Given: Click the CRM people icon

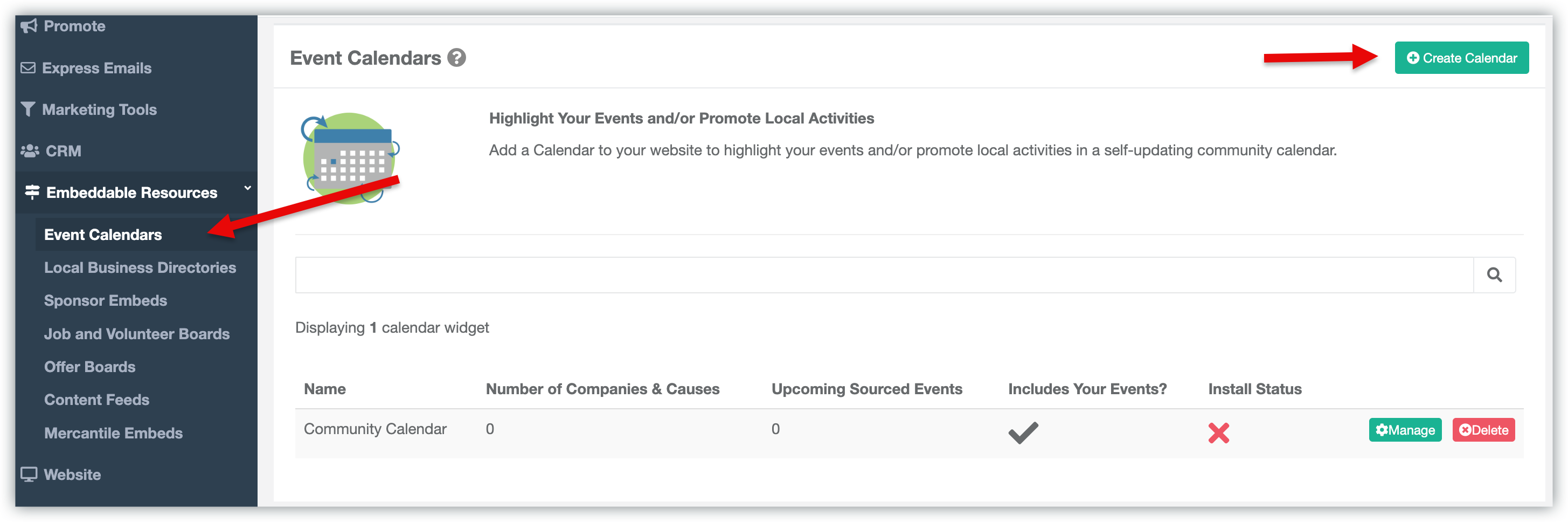Looking at the screenshot, I should tap(29, 150).
